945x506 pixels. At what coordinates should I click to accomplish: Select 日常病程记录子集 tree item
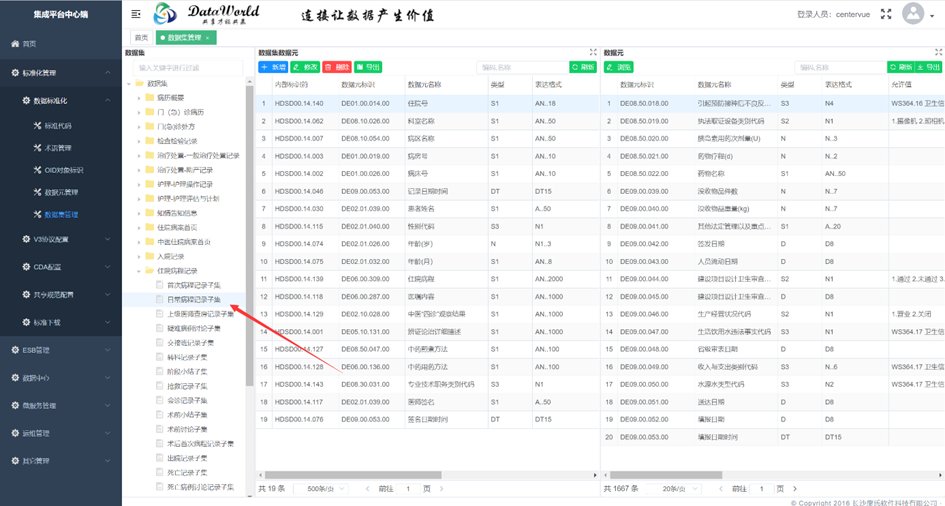coord(193,299)
